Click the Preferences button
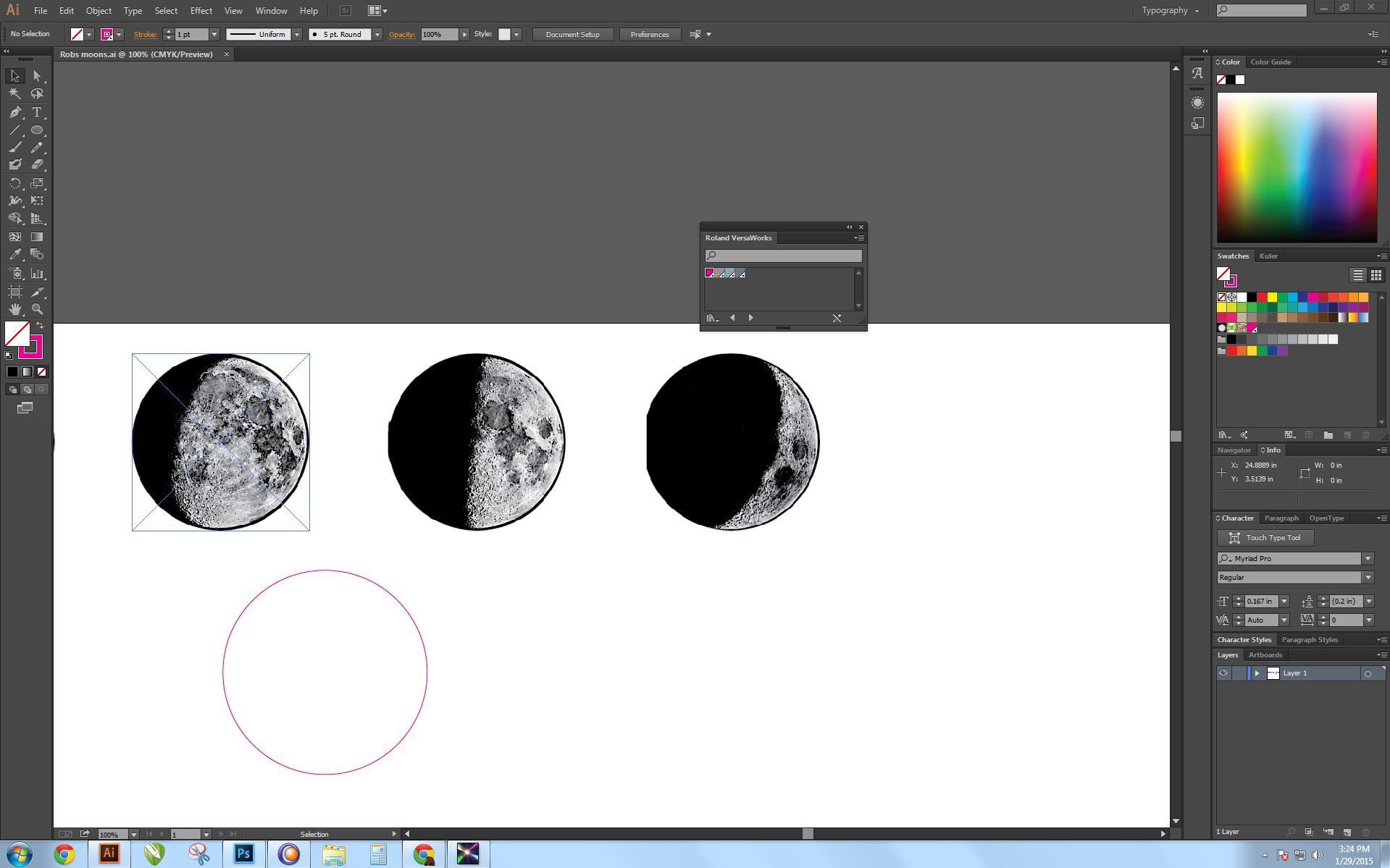 tap(650, 35)
